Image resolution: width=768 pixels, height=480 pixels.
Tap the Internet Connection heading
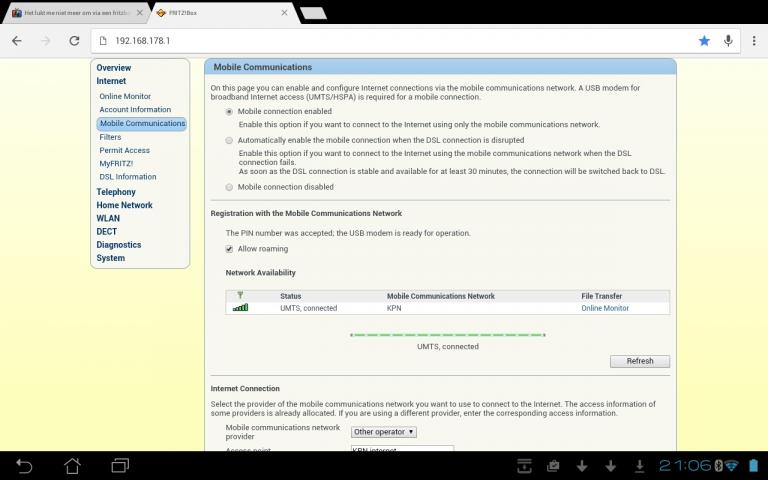click(245, 388)
